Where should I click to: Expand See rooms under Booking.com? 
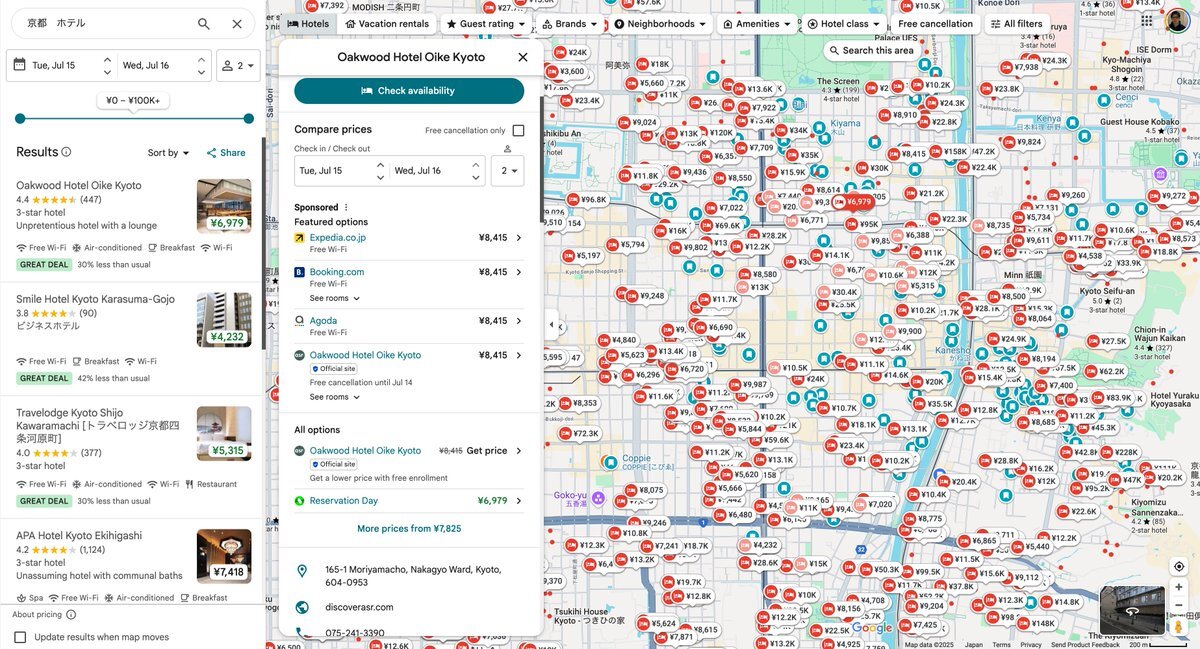(335, 298)
